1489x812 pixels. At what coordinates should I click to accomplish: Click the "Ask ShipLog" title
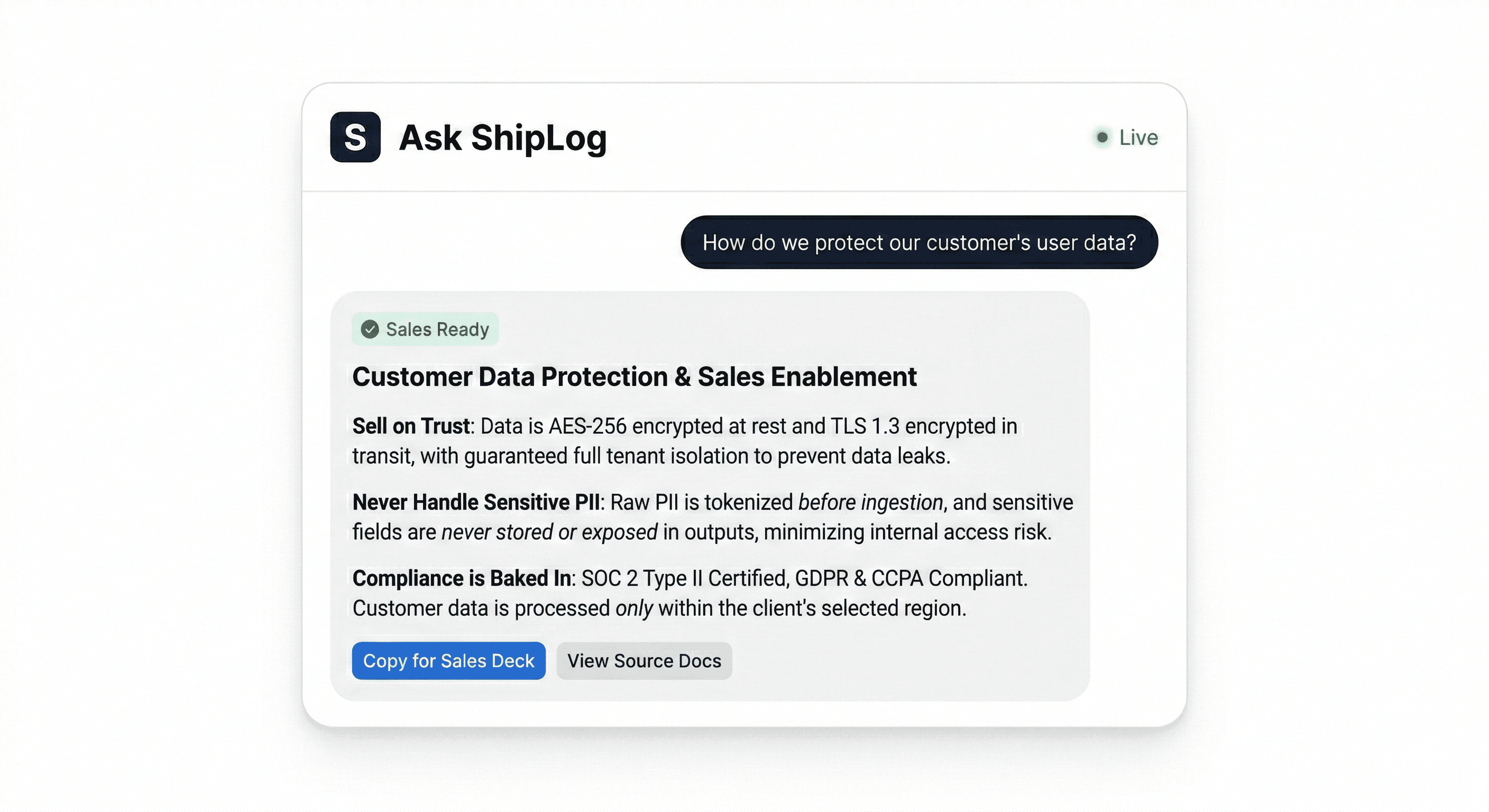click(x=502, y=137)
